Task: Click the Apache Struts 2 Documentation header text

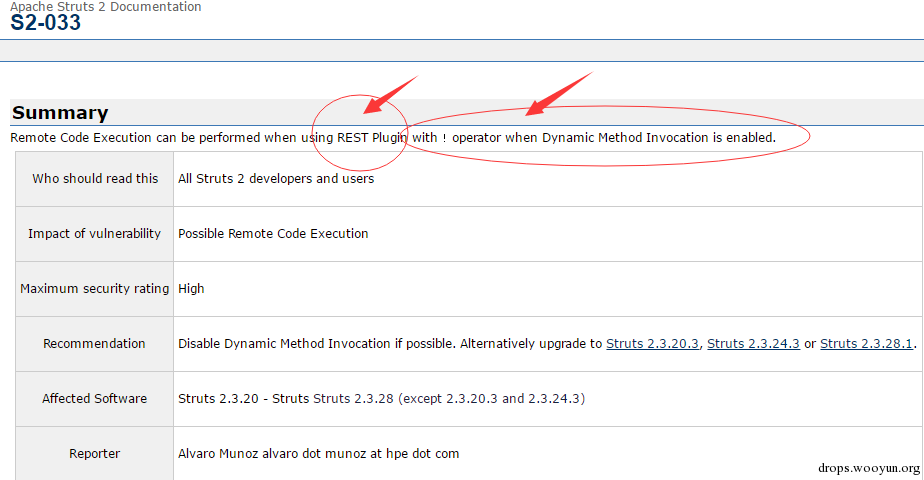Action: [x=105, y=7]
